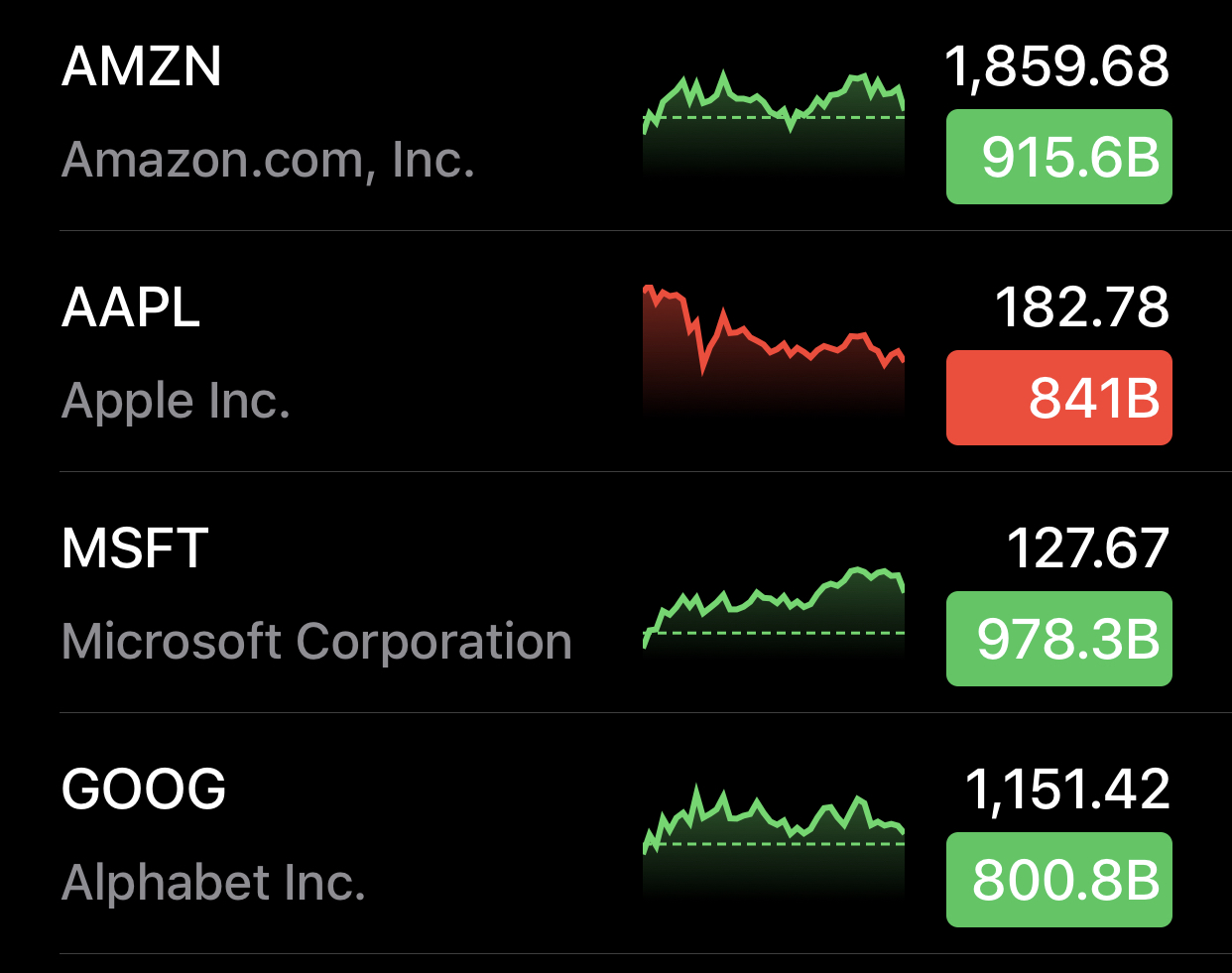Toggle the MSFT 978.3B market cap badge
This screenshot has height=973, width=1232.
pyautogui.click(x=1058, y=639)
